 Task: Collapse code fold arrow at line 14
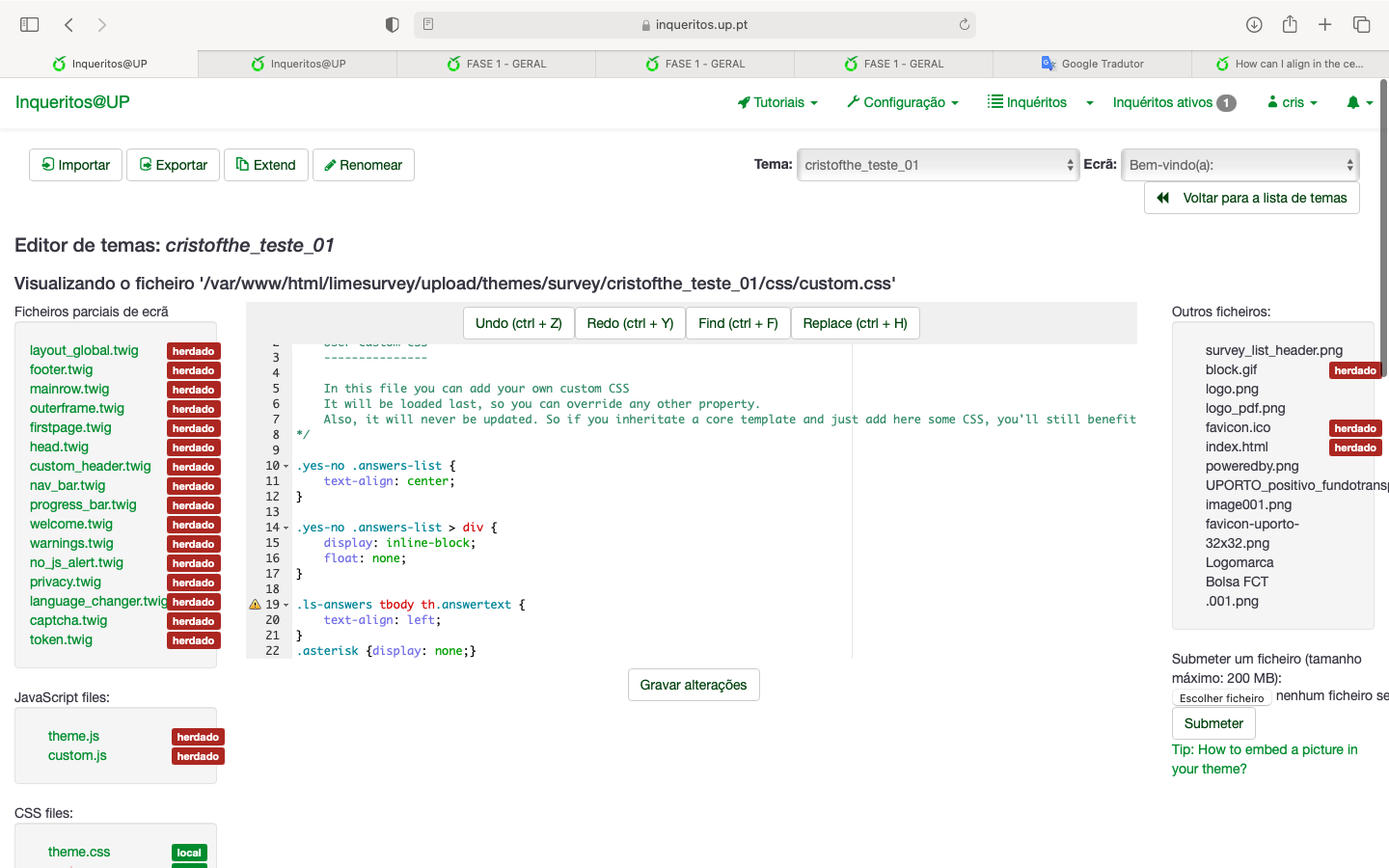pyautogui.click(x=286, y=529)
